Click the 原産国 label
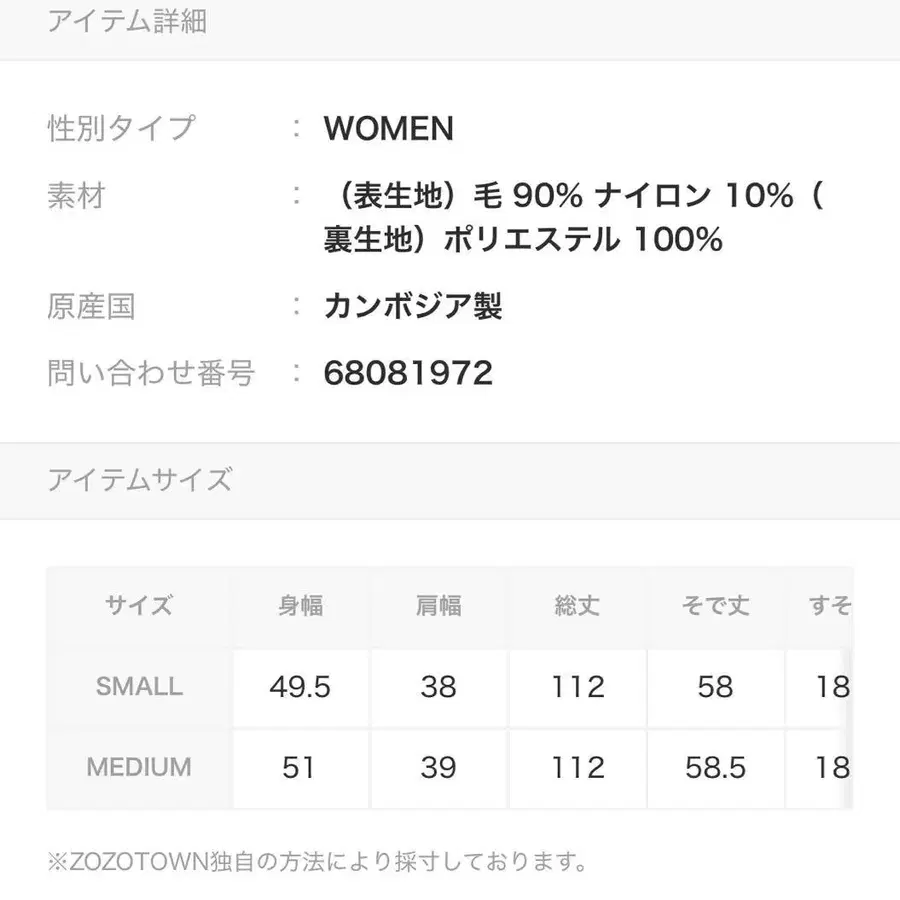 (x=91, y=306)
